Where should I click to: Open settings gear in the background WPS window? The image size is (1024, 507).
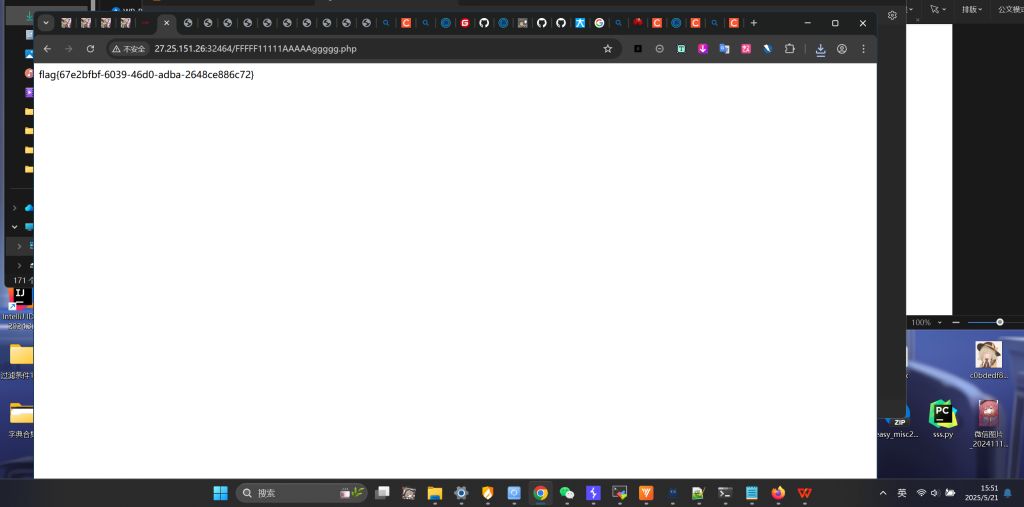[x=892, y=15]
